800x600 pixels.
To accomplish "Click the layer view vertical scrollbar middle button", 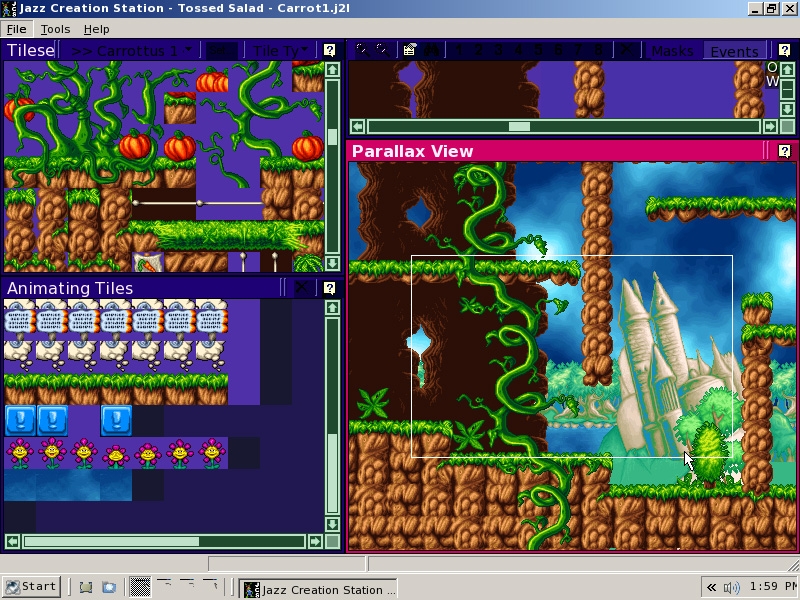I will tap(787, 89).
